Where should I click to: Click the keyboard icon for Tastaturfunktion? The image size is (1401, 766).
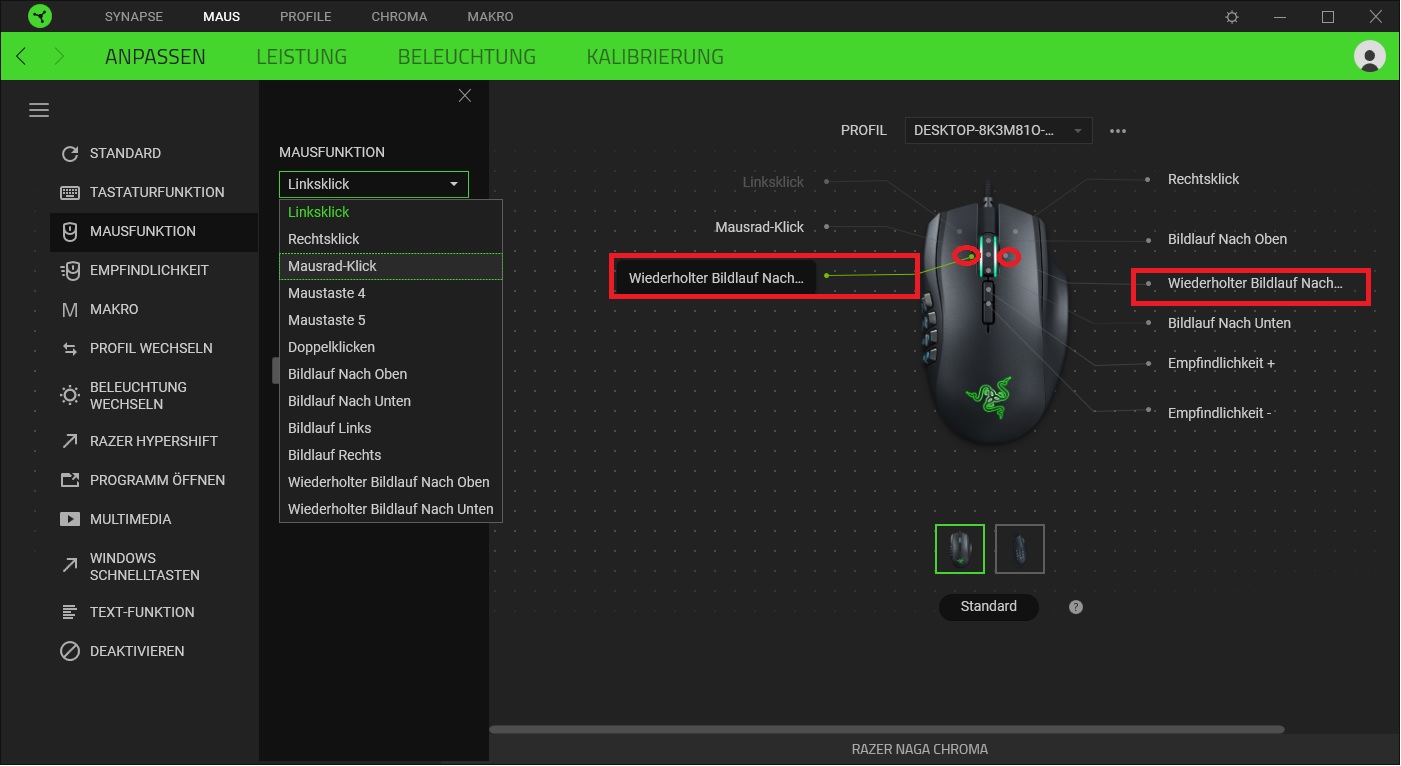click(x=70, y=192)
